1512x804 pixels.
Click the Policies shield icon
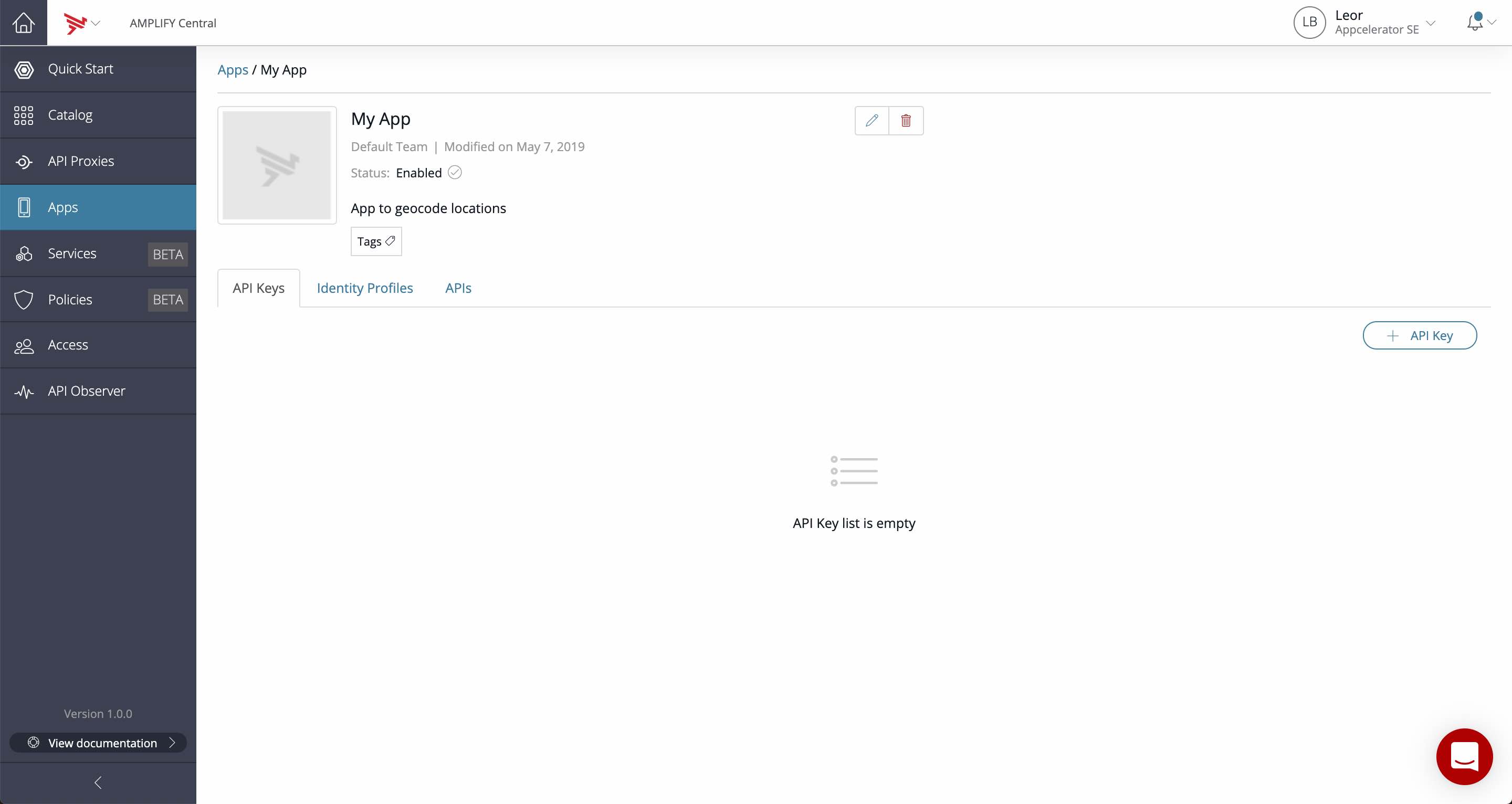coord(24,299)
